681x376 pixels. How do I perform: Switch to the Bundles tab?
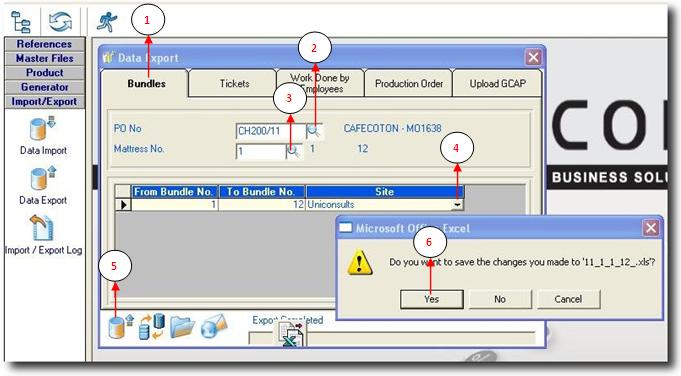pyautogui.click(x=146, y=83)
